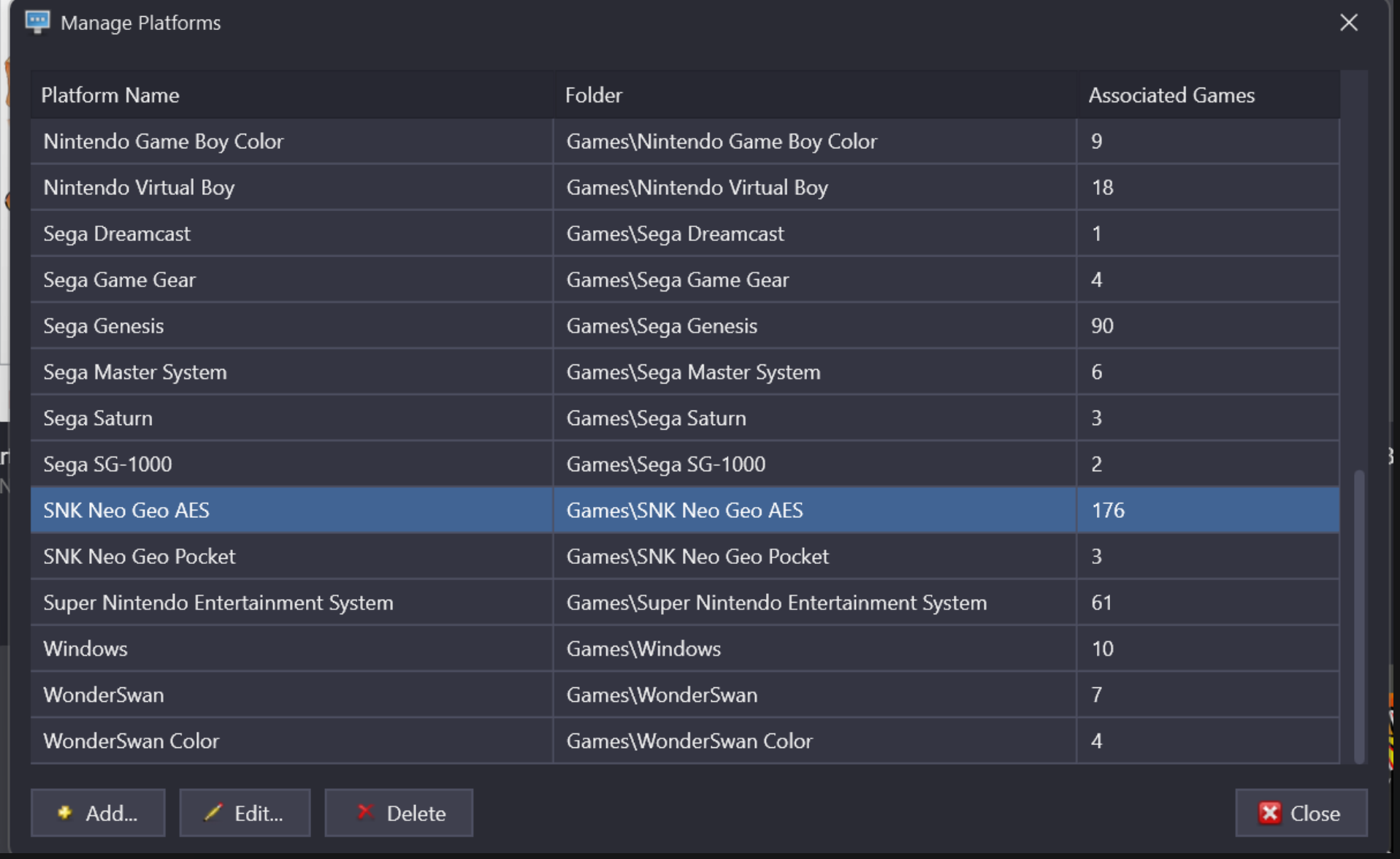The height and width of the screenshot is (859, 1400).
Task: Click the 176 games count for Neo Geo AES
Action: click(x=1208, y=510)
